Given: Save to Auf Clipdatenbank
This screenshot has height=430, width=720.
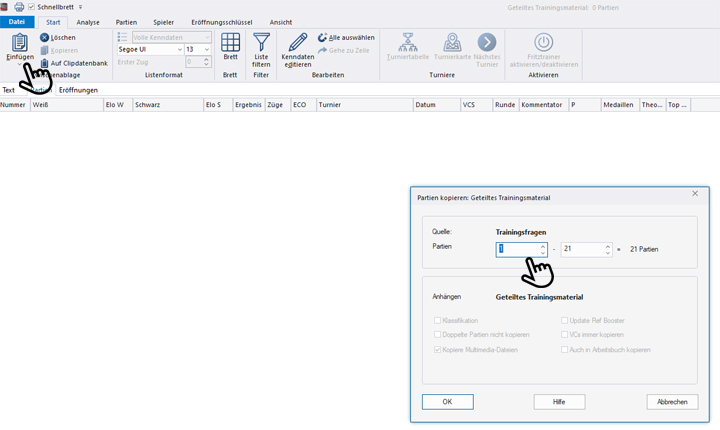Looking at the screenshot, I should [44, 63].
